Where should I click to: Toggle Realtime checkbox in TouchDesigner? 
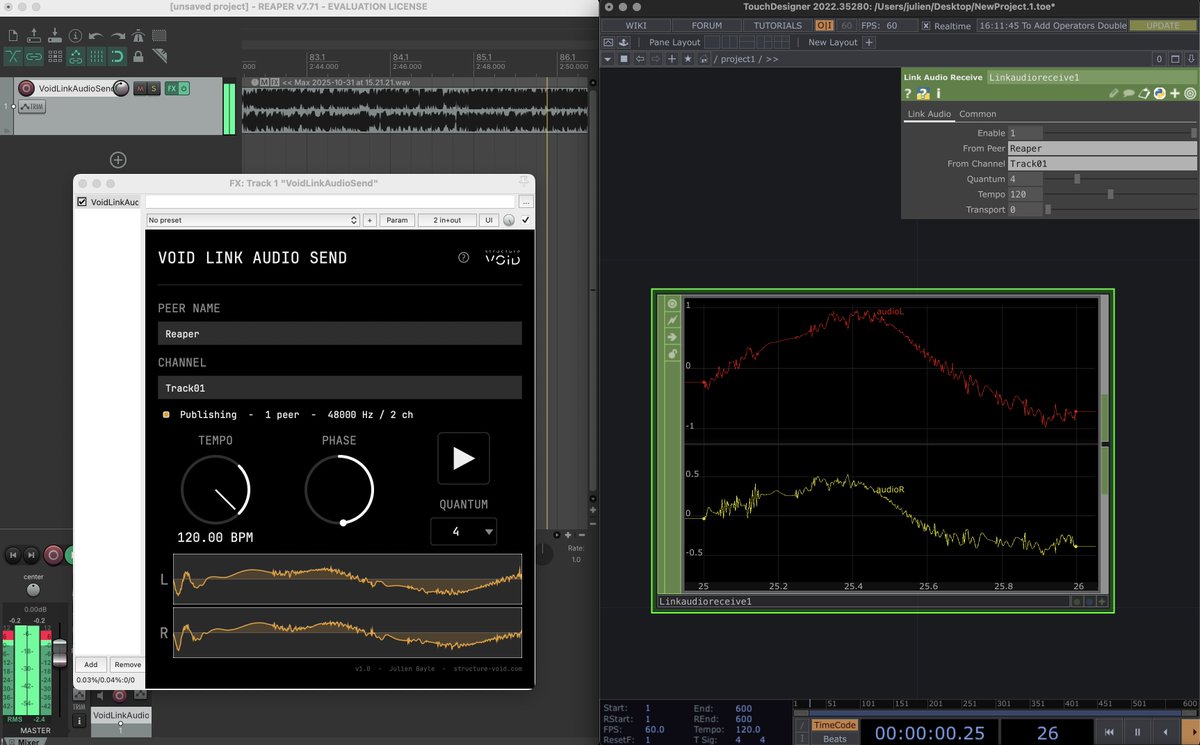(x=926, y=26)
